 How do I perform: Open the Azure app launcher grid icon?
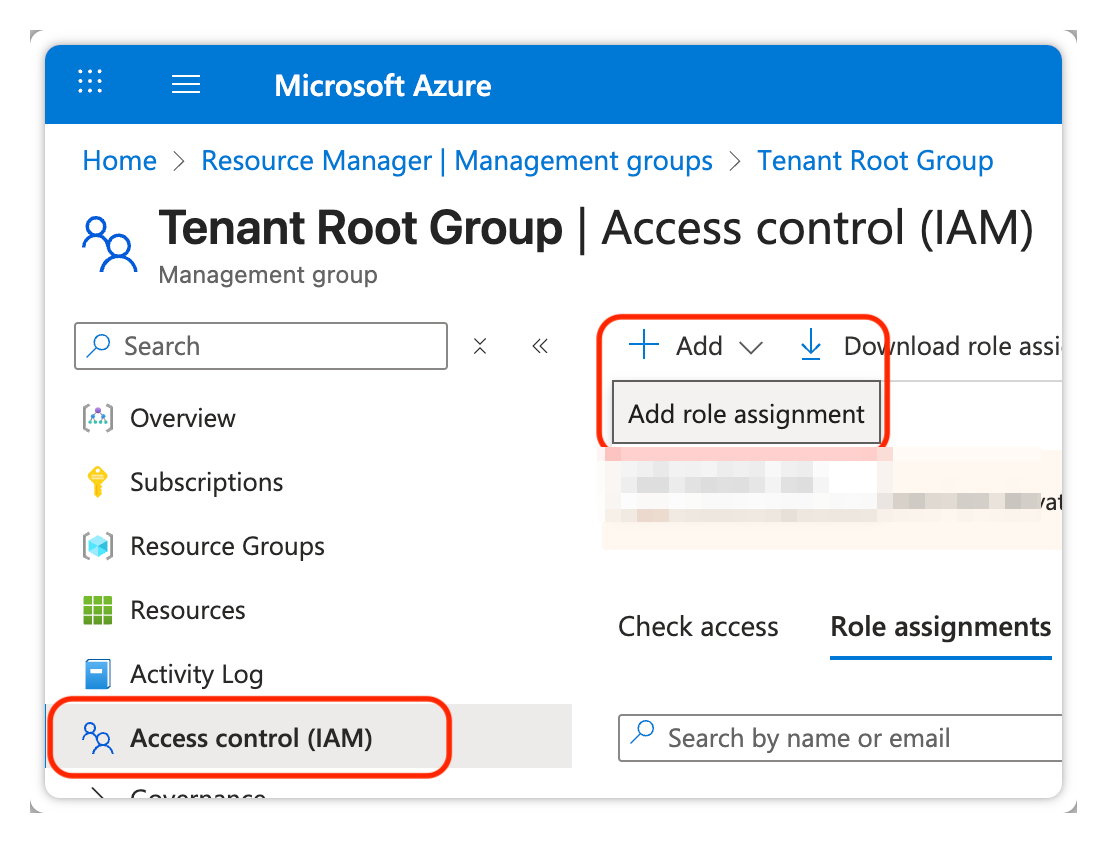tap(90, 82)
